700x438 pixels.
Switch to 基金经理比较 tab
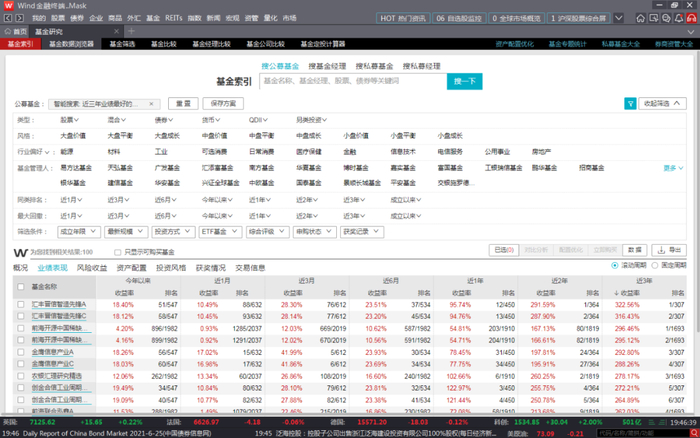coord(212,44)
